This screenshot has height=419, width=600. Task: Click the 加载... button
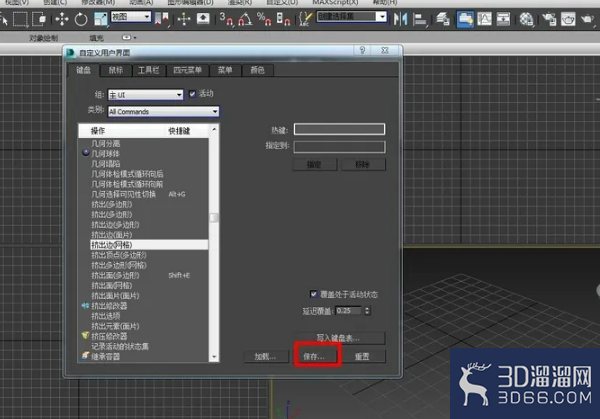point(266,356)
